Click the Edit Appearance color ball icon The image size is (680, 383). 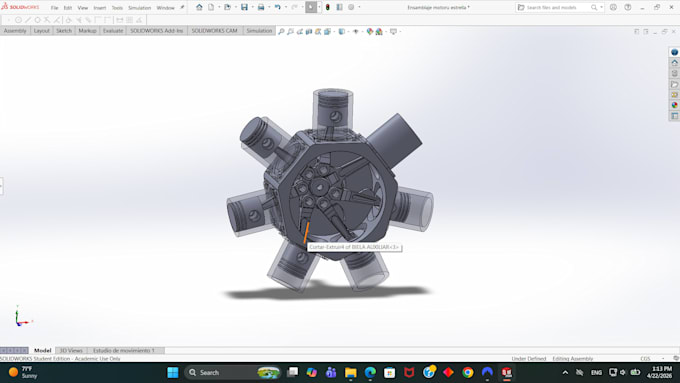369,31
